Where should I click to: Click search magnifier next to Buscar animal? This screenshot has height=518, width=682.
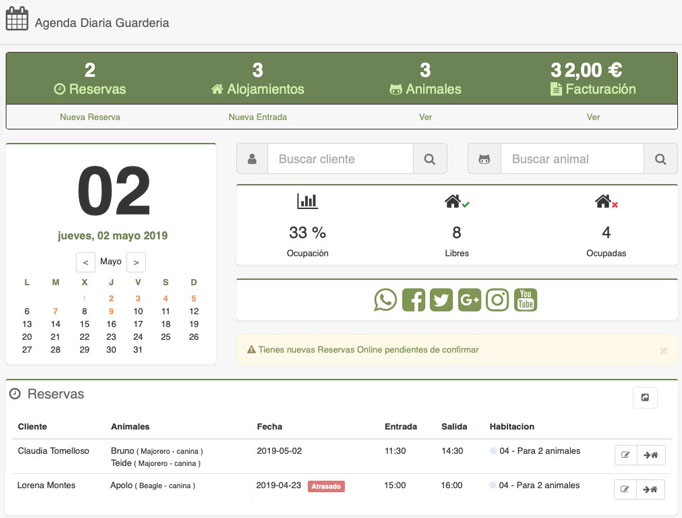click(660, 159)
